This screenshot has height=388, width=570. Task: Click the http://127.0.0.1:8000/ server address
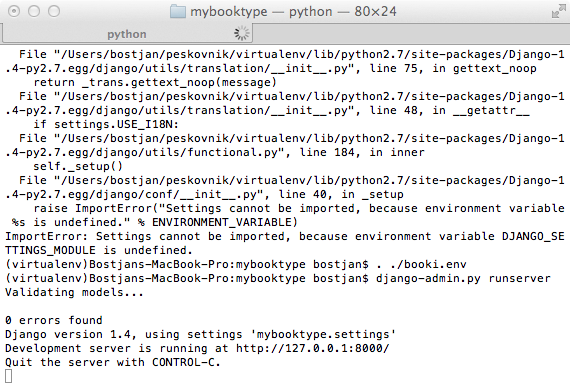click(x=313, y=348)
